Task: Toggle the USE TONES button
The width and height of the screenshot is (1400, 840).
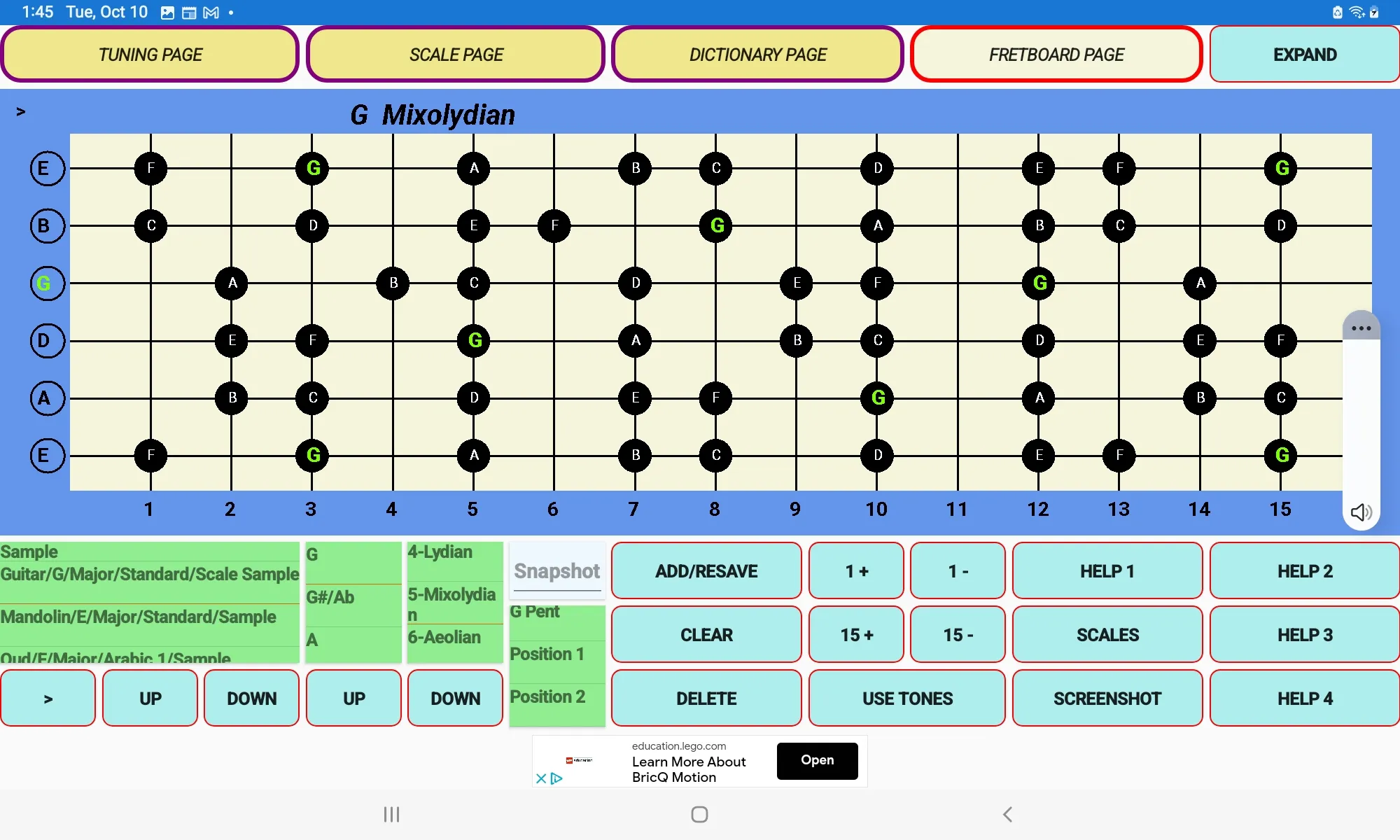Action: tap(907, 699)
